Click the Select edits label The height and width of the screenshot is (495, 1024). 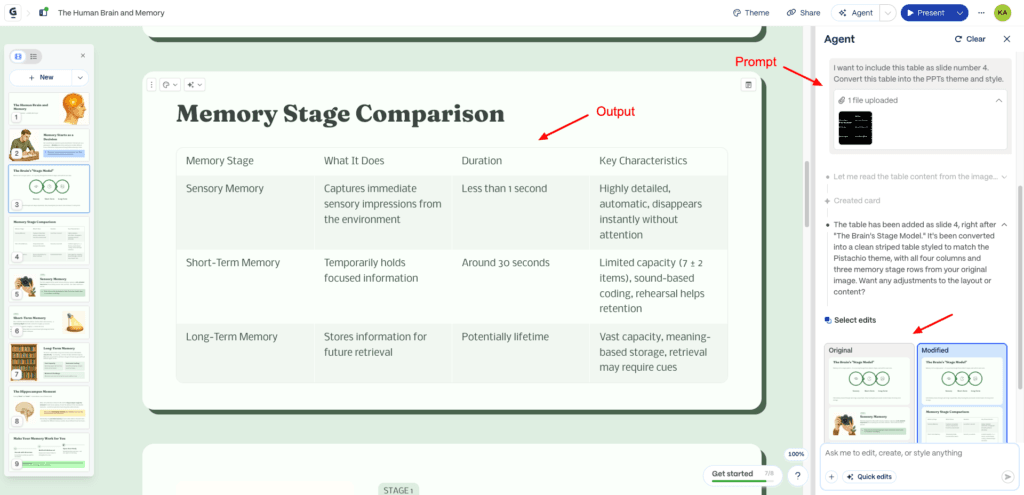[x=855, y=320]
